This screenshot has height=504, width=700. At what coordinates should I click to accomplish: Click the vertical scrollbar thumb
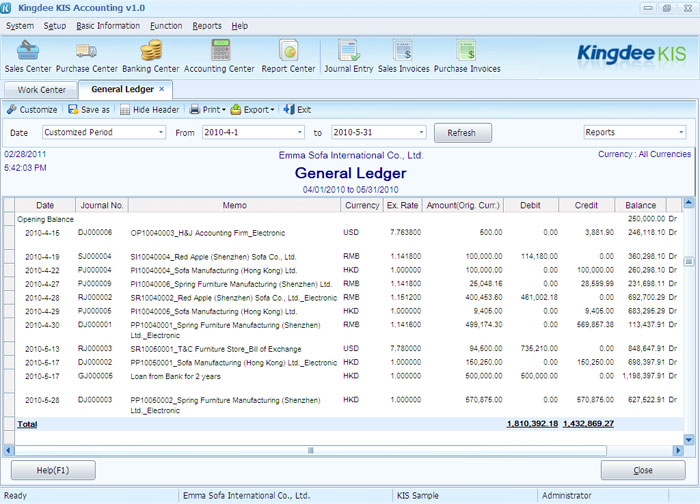click(689, 262)
